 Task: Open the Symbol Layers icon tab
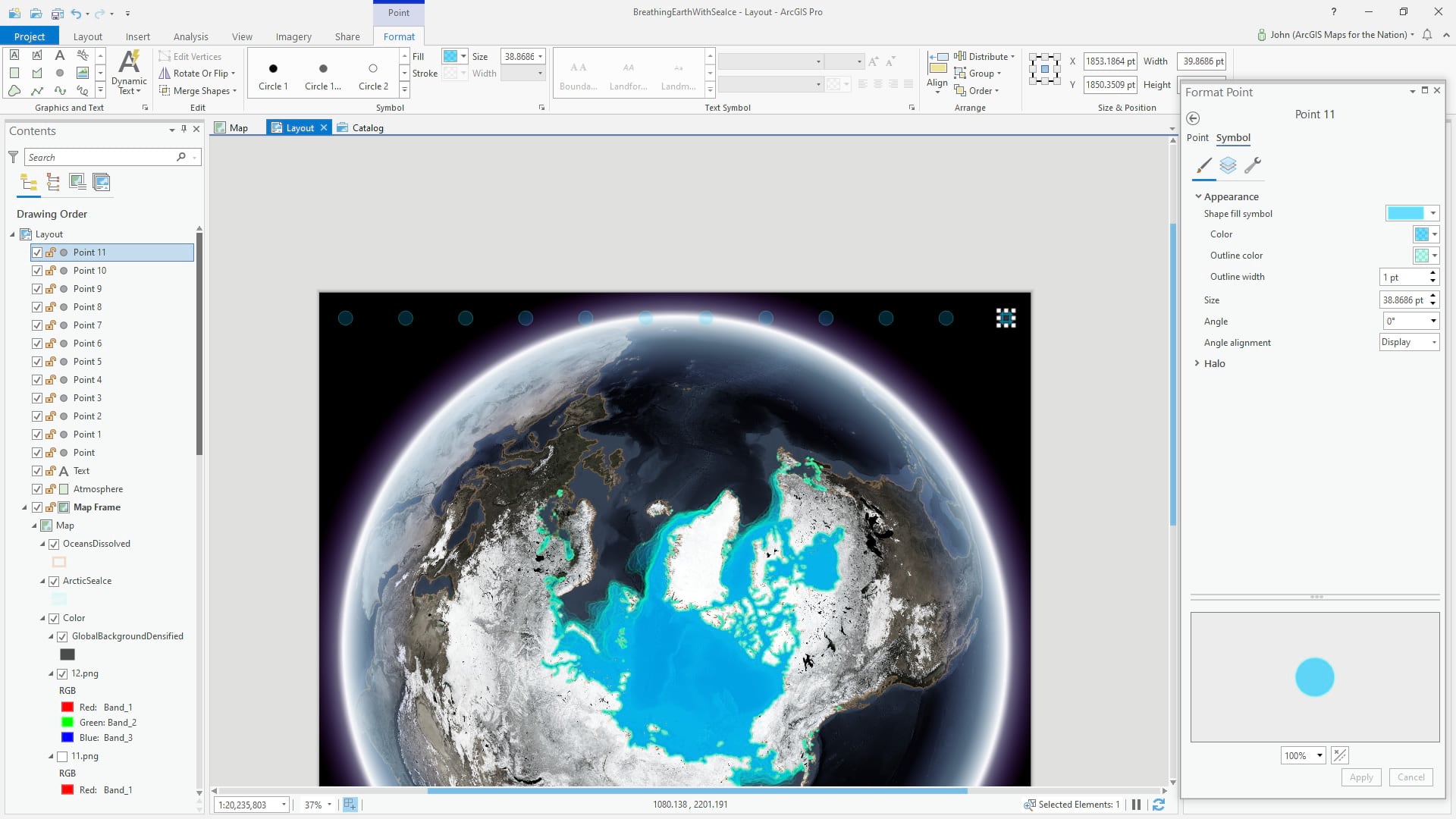click(x=1228, y=165)
